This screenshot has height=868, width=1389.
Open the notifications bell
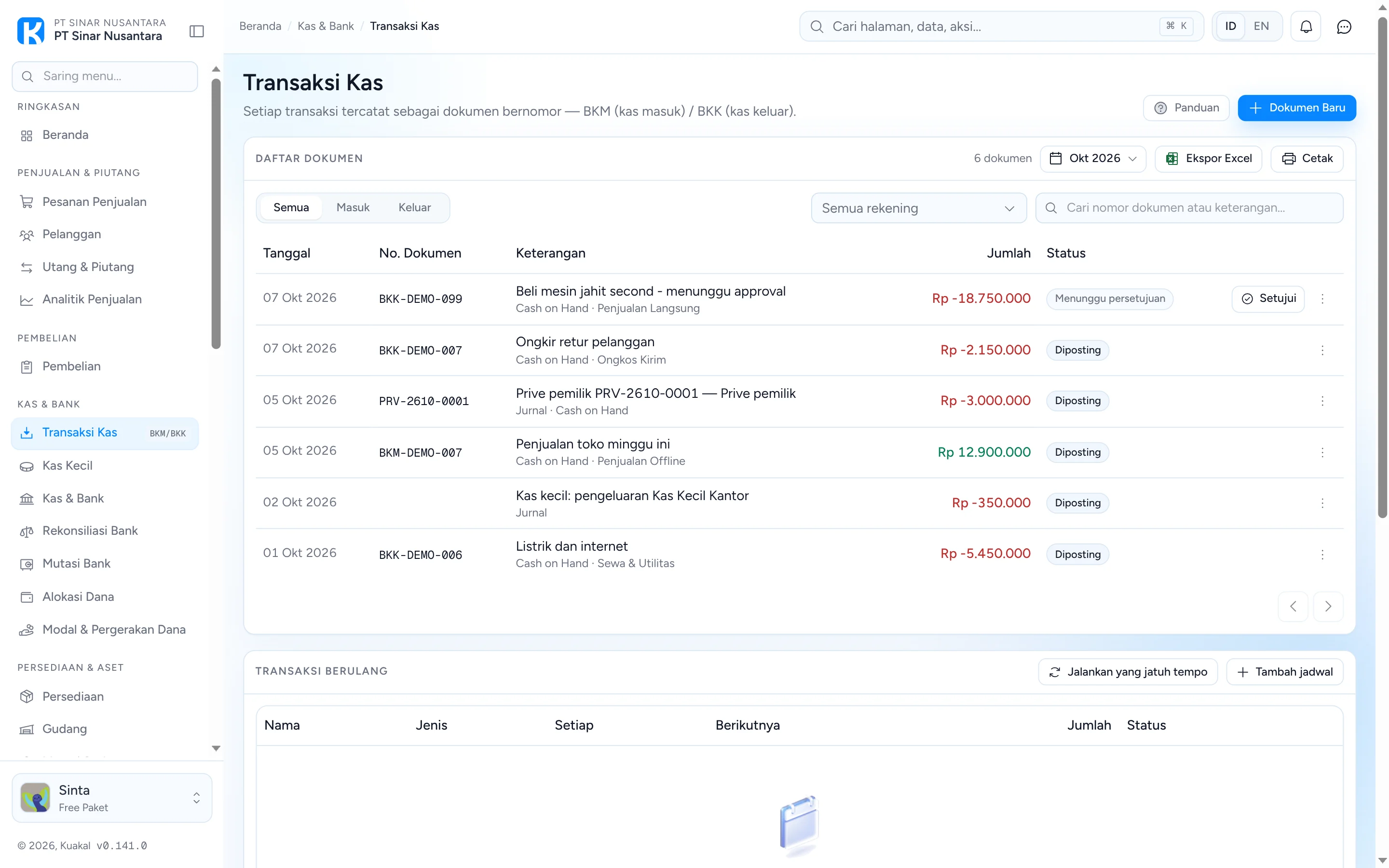coord(1306,27)
